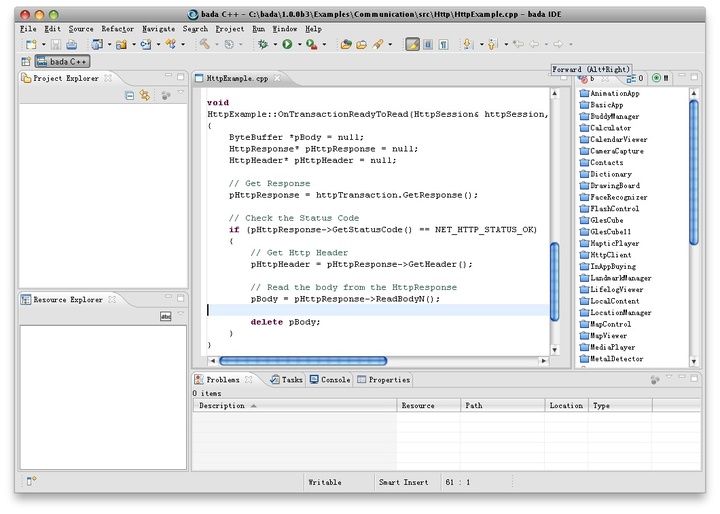Select the FaceRecognizer sample folder
Viewport: 720px width, 514px height.
click(613, 197)
